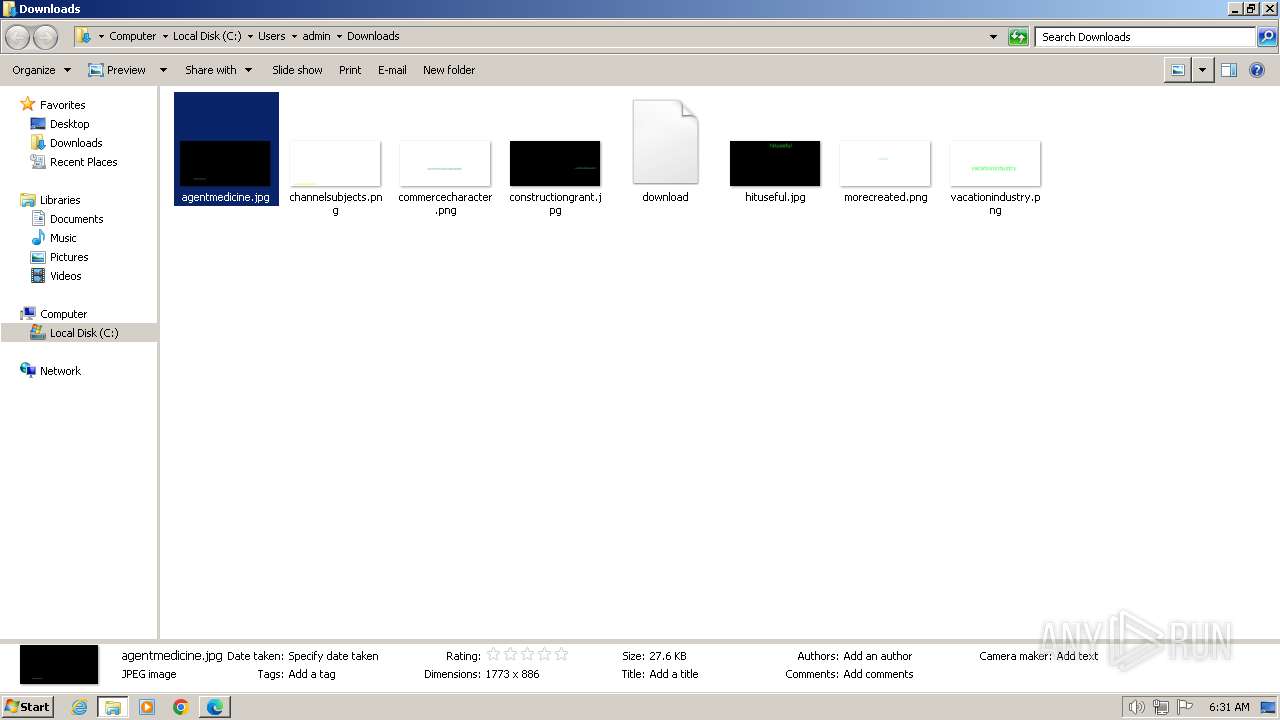Open the Windows Start menu
The image size is (1280, 720).
(27, 707)
